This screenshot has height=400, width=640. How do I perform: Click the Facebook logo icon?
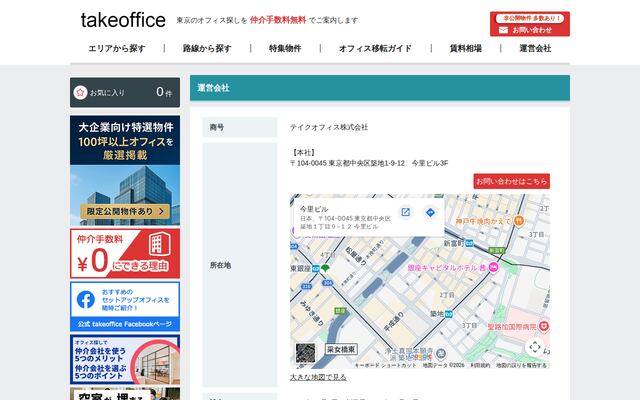tap(86, 300)
